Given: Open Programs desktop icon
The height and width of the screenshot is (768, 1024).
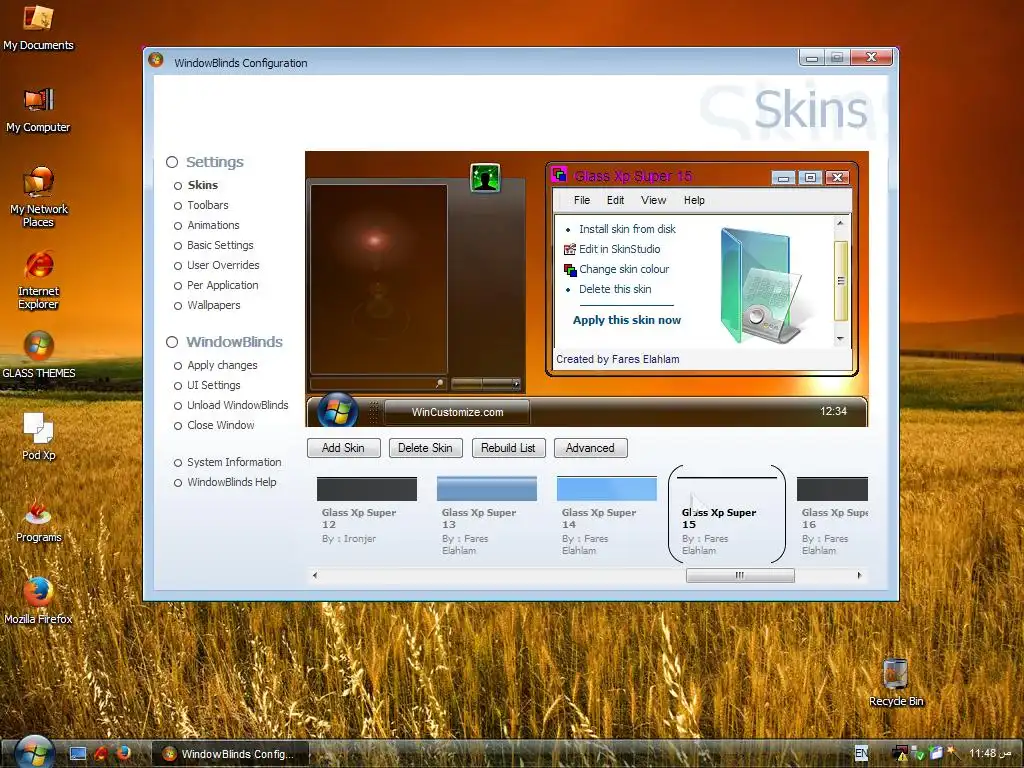Looking at the screenshot, I should pyautogui.click(x=39, y=520).
